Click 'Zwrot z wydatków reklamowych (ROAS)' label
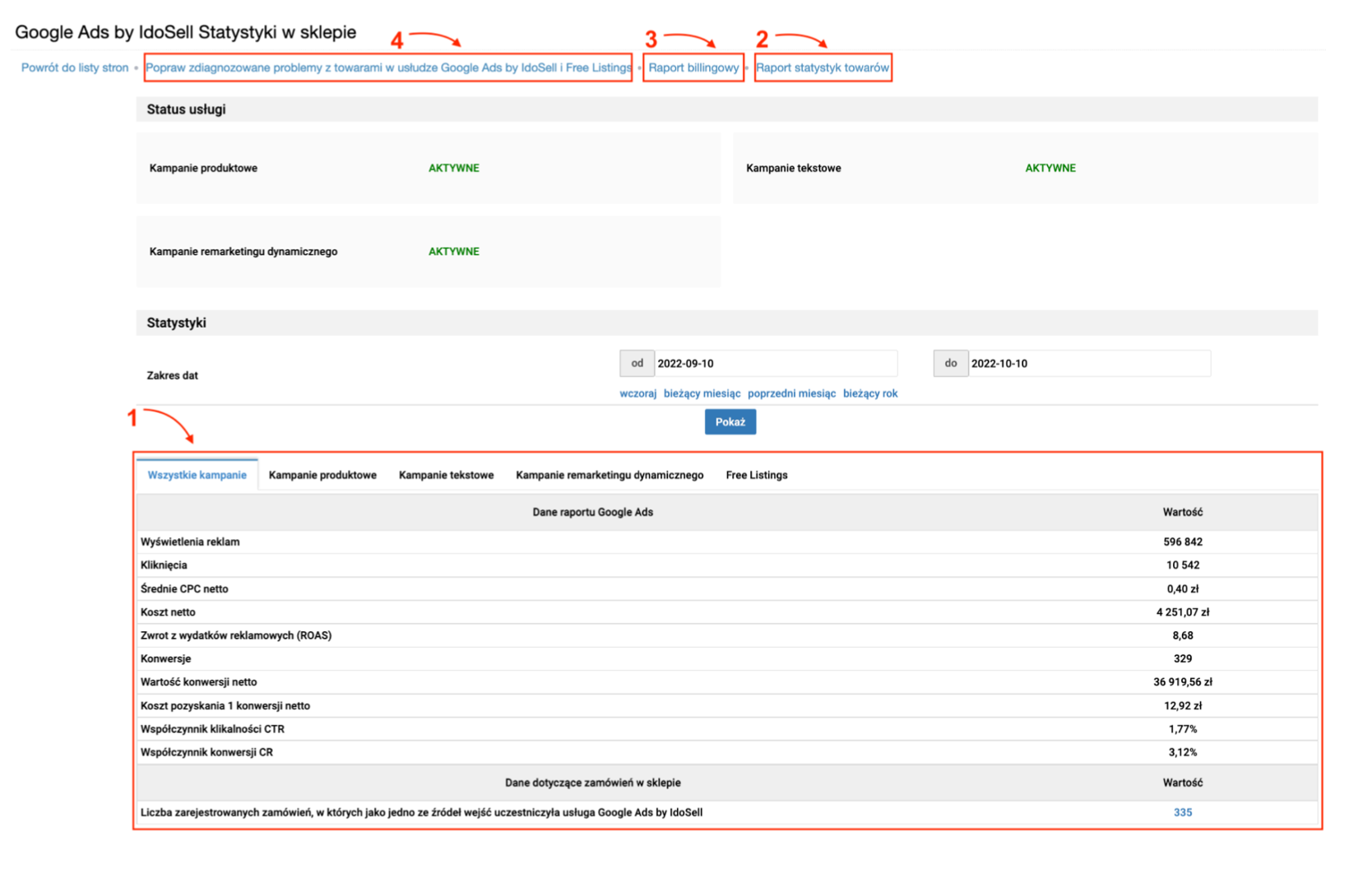The image size is (1372, 869). point(236,635)
